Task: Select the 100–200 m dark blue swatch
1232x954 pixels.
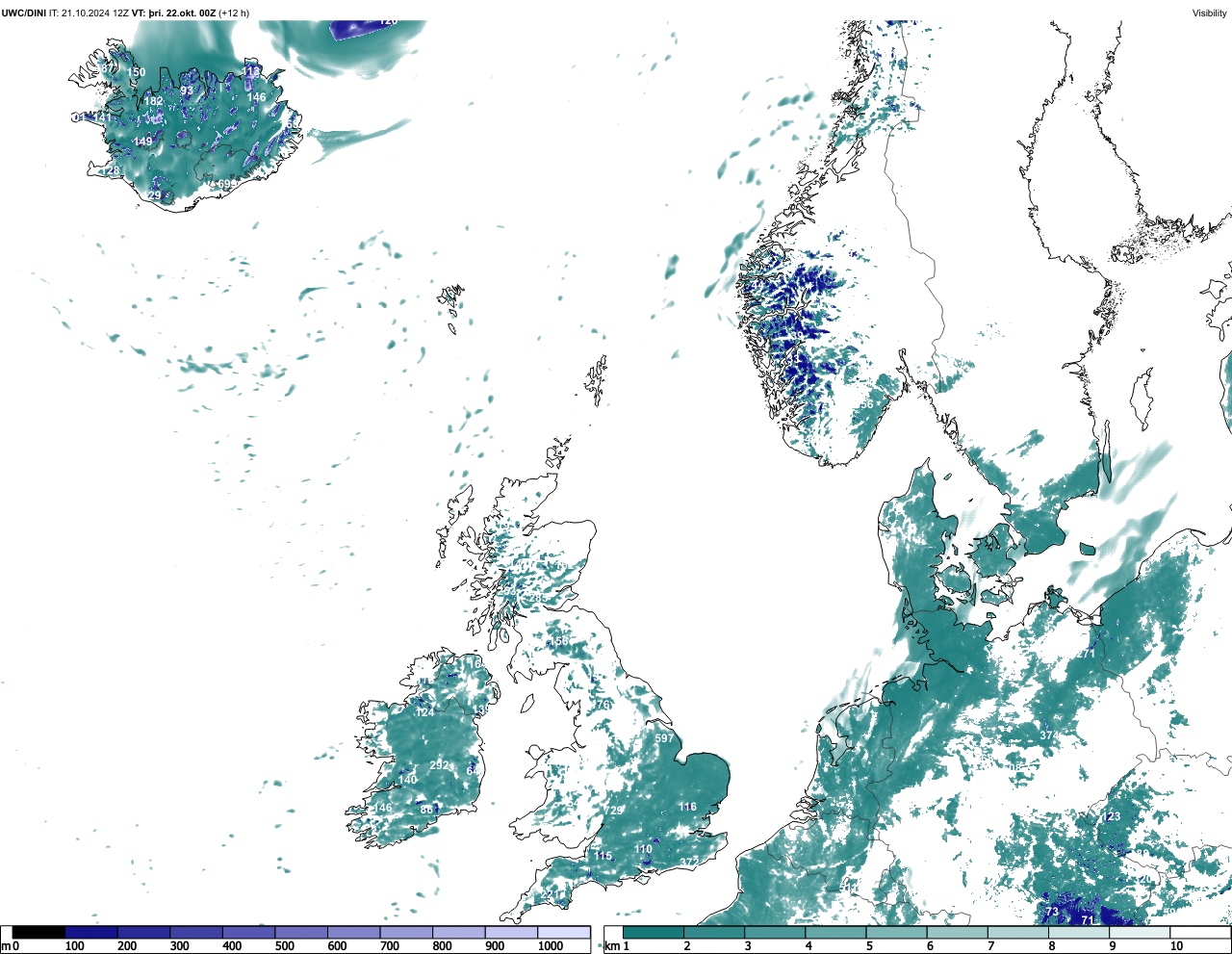Action: point(91,932)
